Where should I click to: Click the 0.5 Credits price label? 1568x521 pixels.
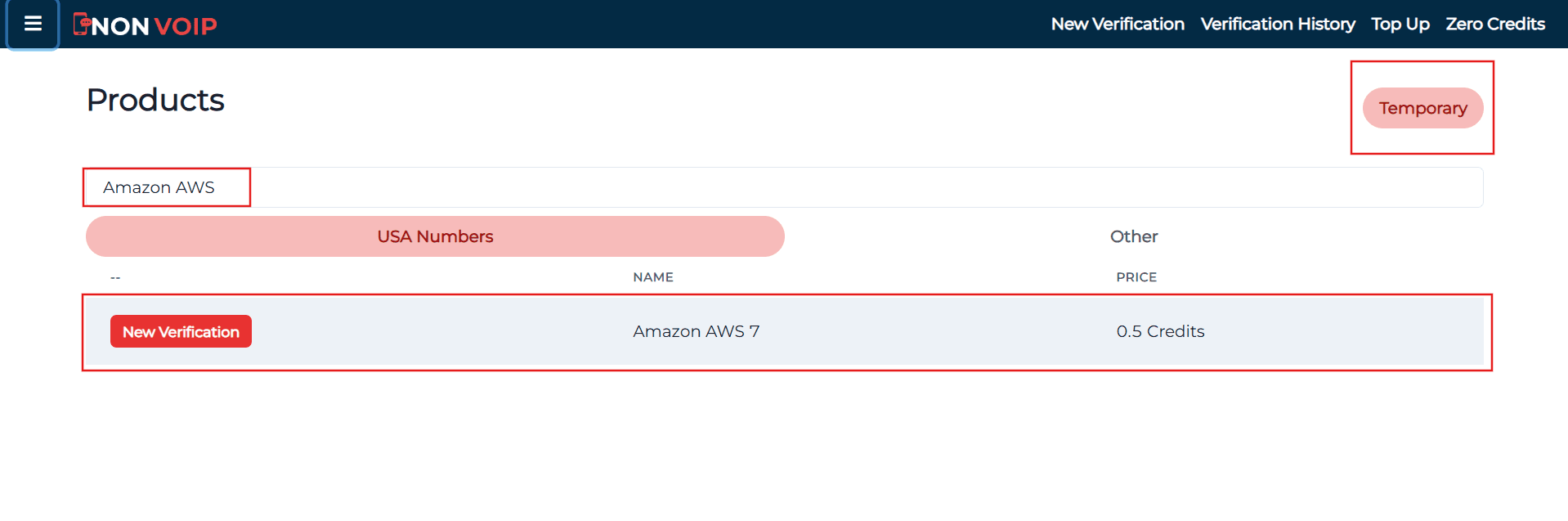coord(1160,331)
